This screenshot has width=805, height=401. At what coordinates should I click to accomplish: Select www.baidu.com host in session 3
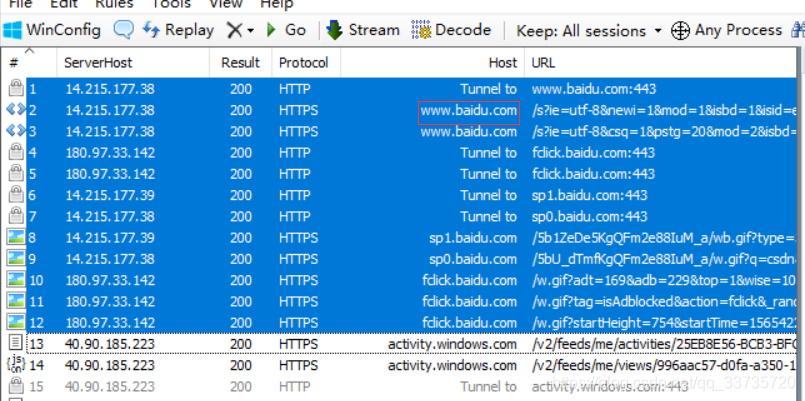[469, 131]
